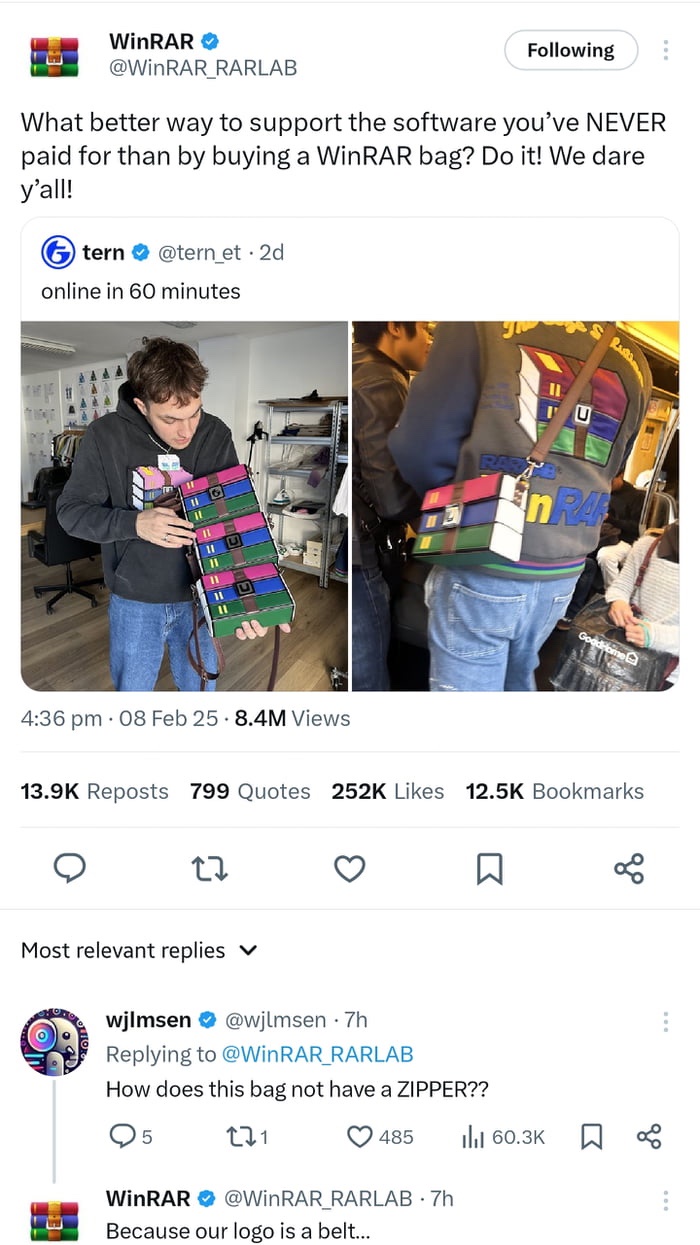Open more options on wjlmsen's reply
This screenshot has width=700, height=1245.
(665, 1021)
